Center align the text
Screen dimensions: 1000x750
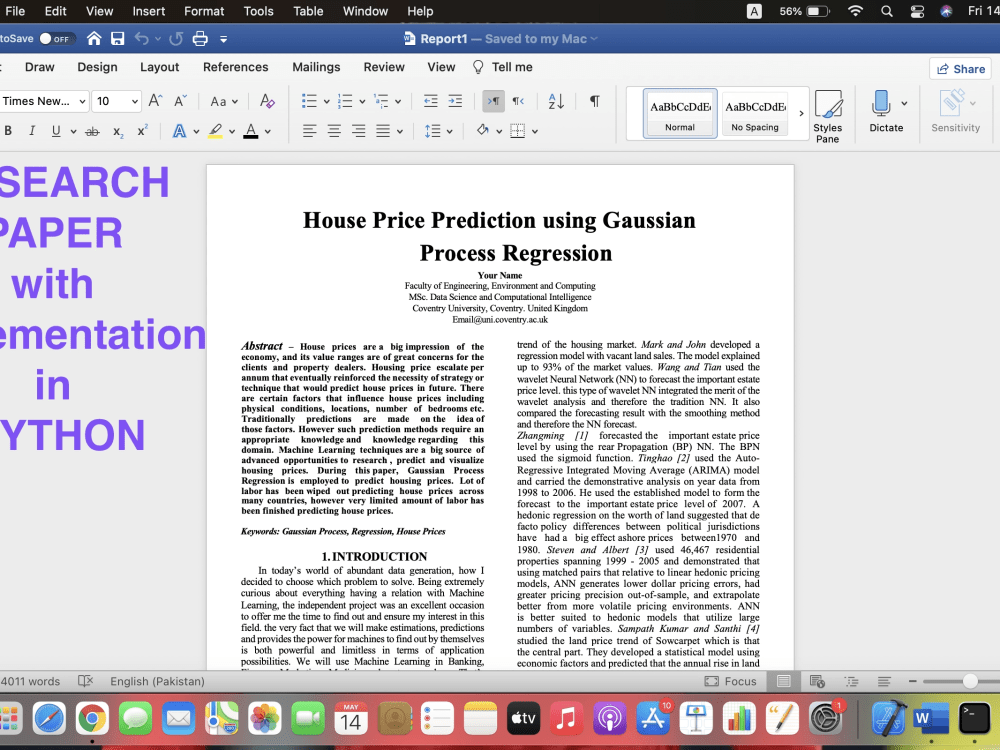point(334,131)
